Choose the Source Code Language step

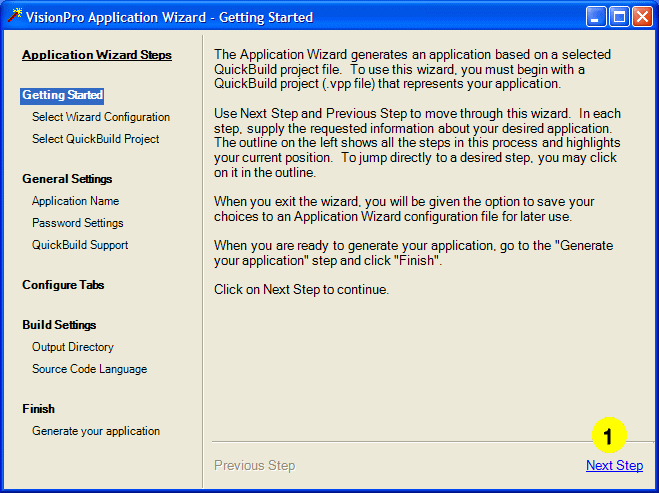click(x=89, y=369)
